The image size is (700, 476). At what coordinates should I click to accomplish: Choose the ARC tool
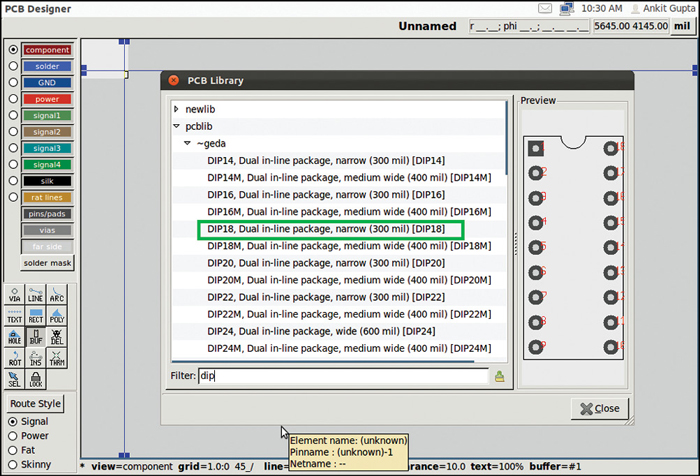pos(57,294)
